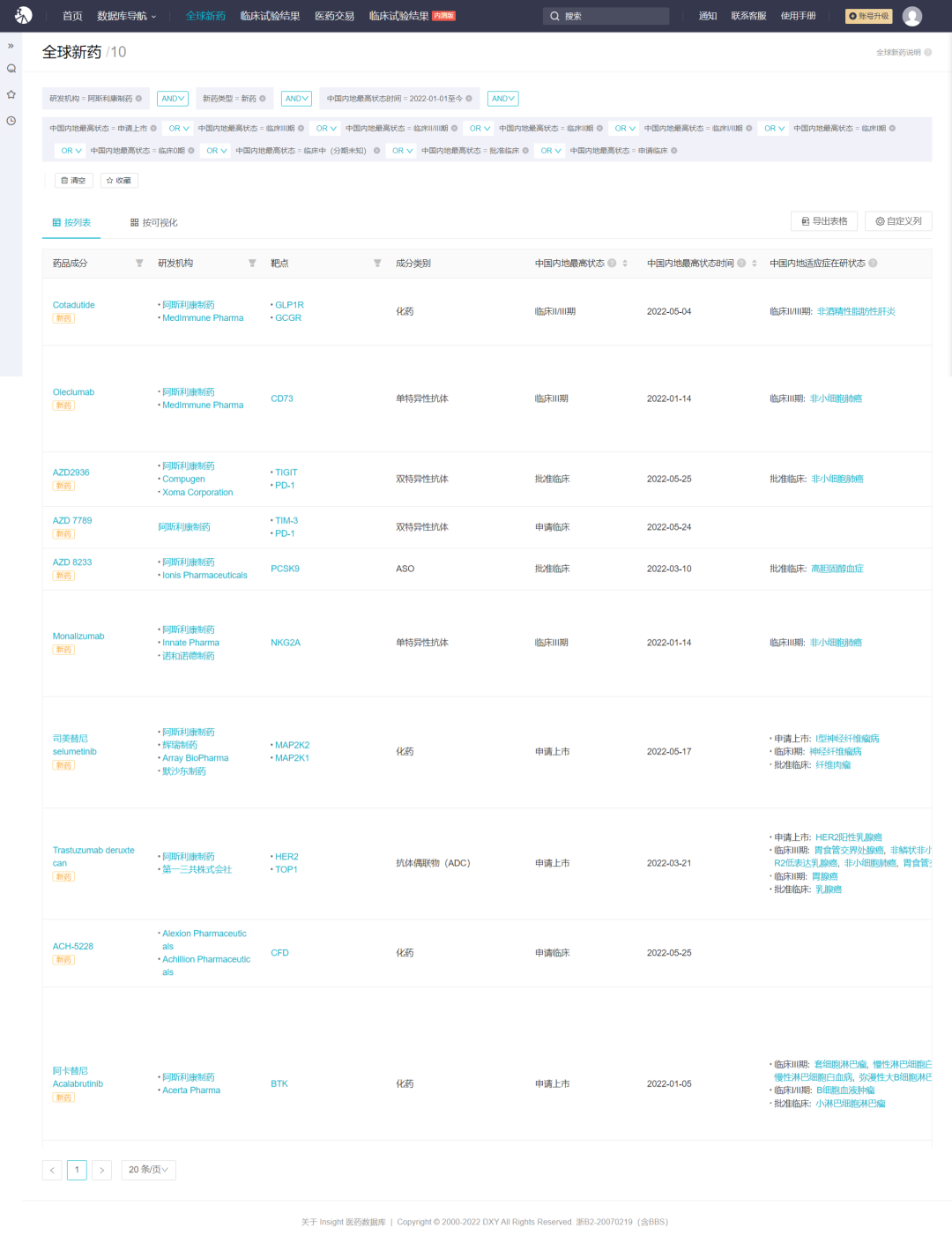Focus the top 搜索 input field
Viewport: 952px width, 1243px height.
[606, 16]
